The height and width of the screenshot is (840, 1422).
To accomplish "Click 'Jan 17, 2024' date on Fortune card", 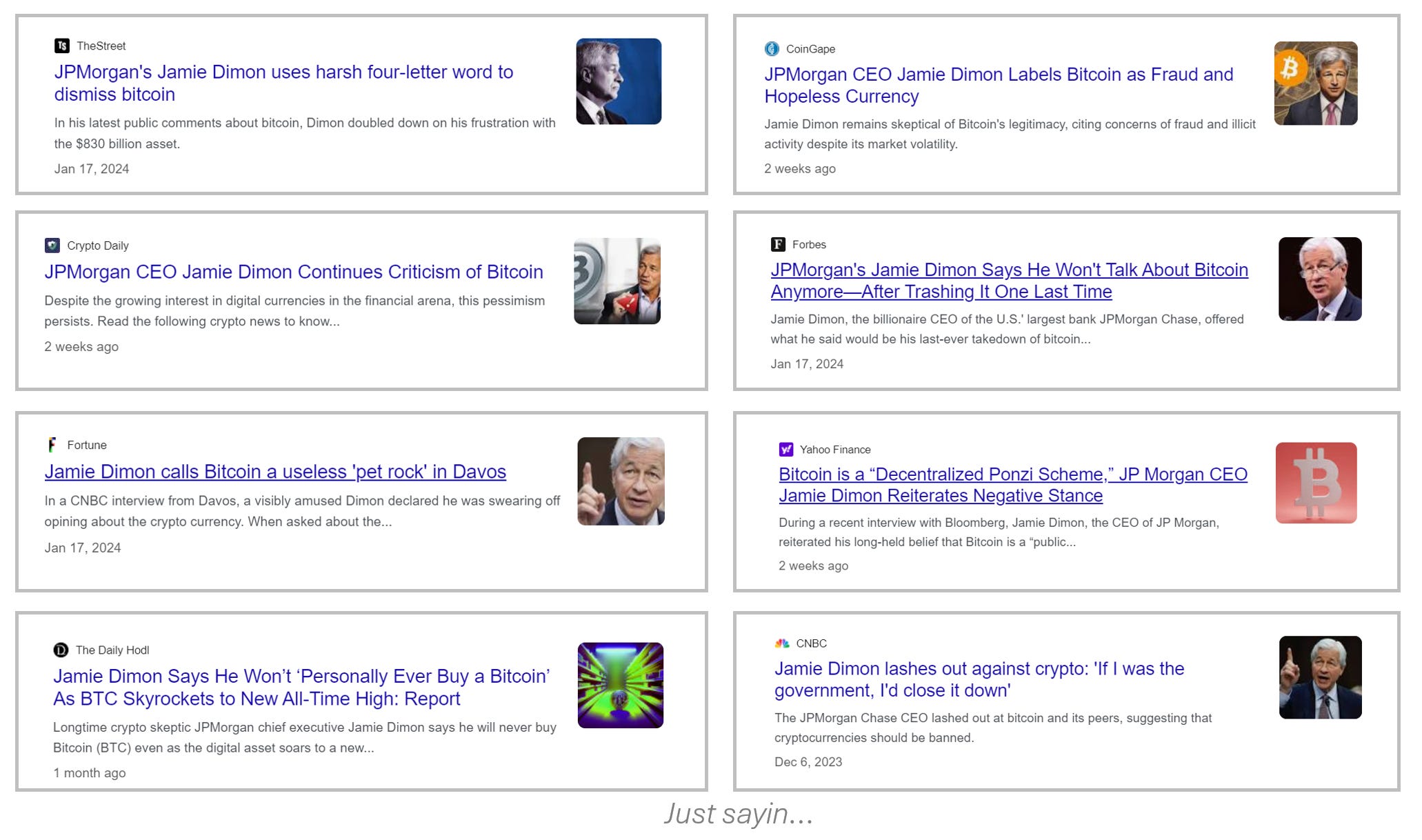I will (x=83, y=548).
